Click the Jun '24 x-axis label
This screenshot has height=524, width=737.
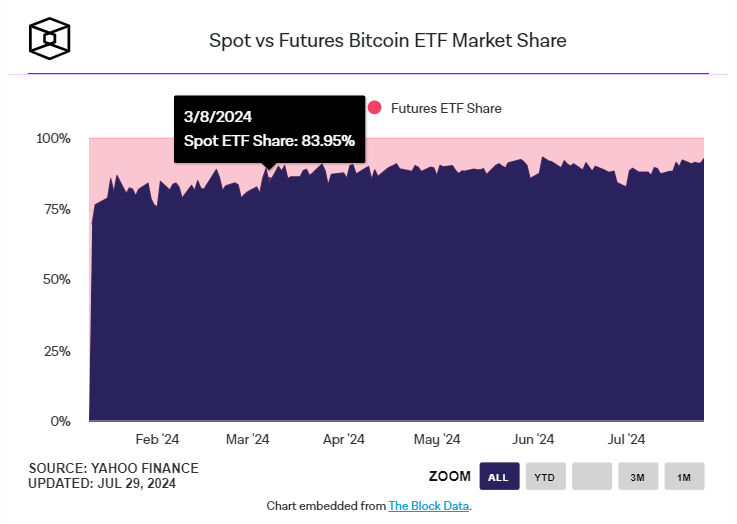pyautogui.click(x=533, y=439)
